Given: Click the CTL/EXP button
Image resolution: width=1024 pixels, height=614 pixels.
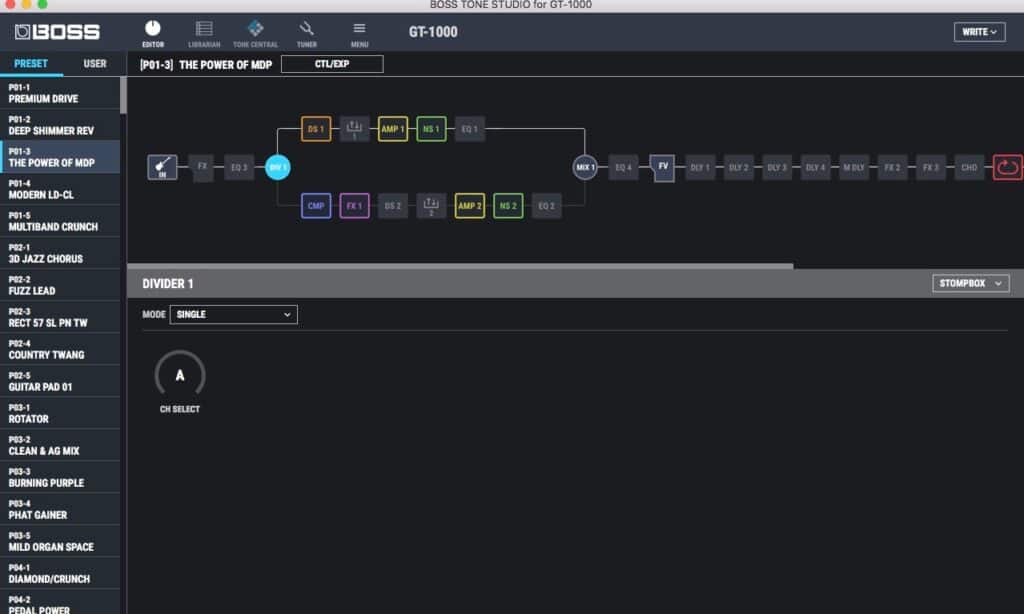Looking at the screenshot, I should pyautogui.click(x=332, y=64).
